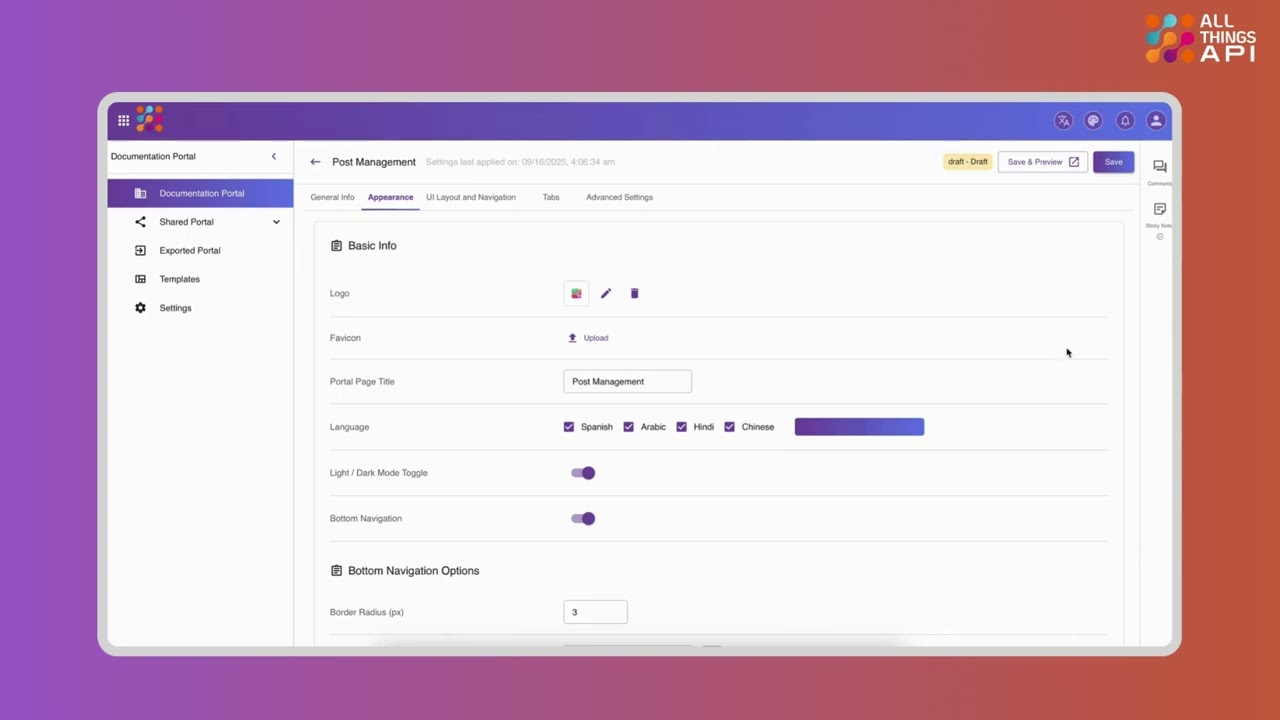The height and width of the screenshot is (720, 1280).
Task: Click the logo thumbnail preview
Action: [576, 293]
